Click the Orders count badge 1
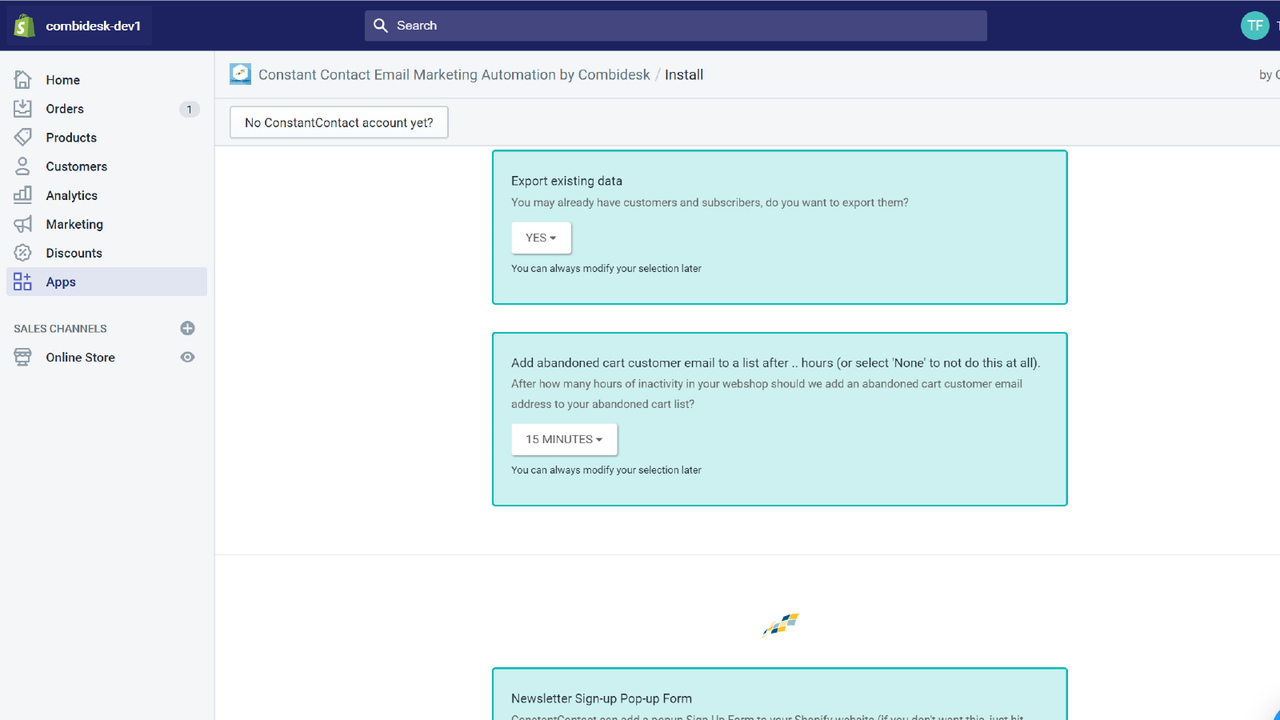Image resolution: width=1280 pixels, height=720 pixels. (189, 109)
